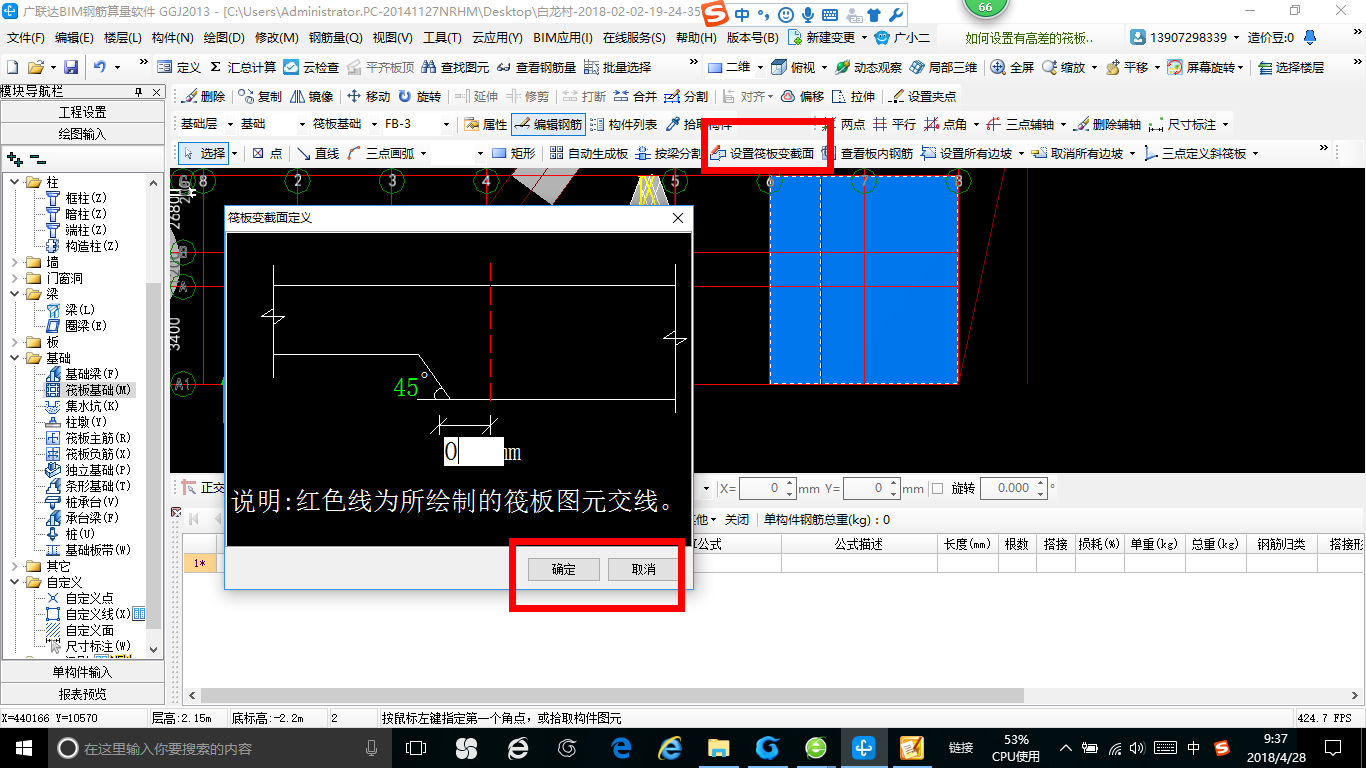Image resolution: width=1366 pixels, height=768 pixels.
Task: Click the X= coordinate input field
Action: (x=766, y=489)
